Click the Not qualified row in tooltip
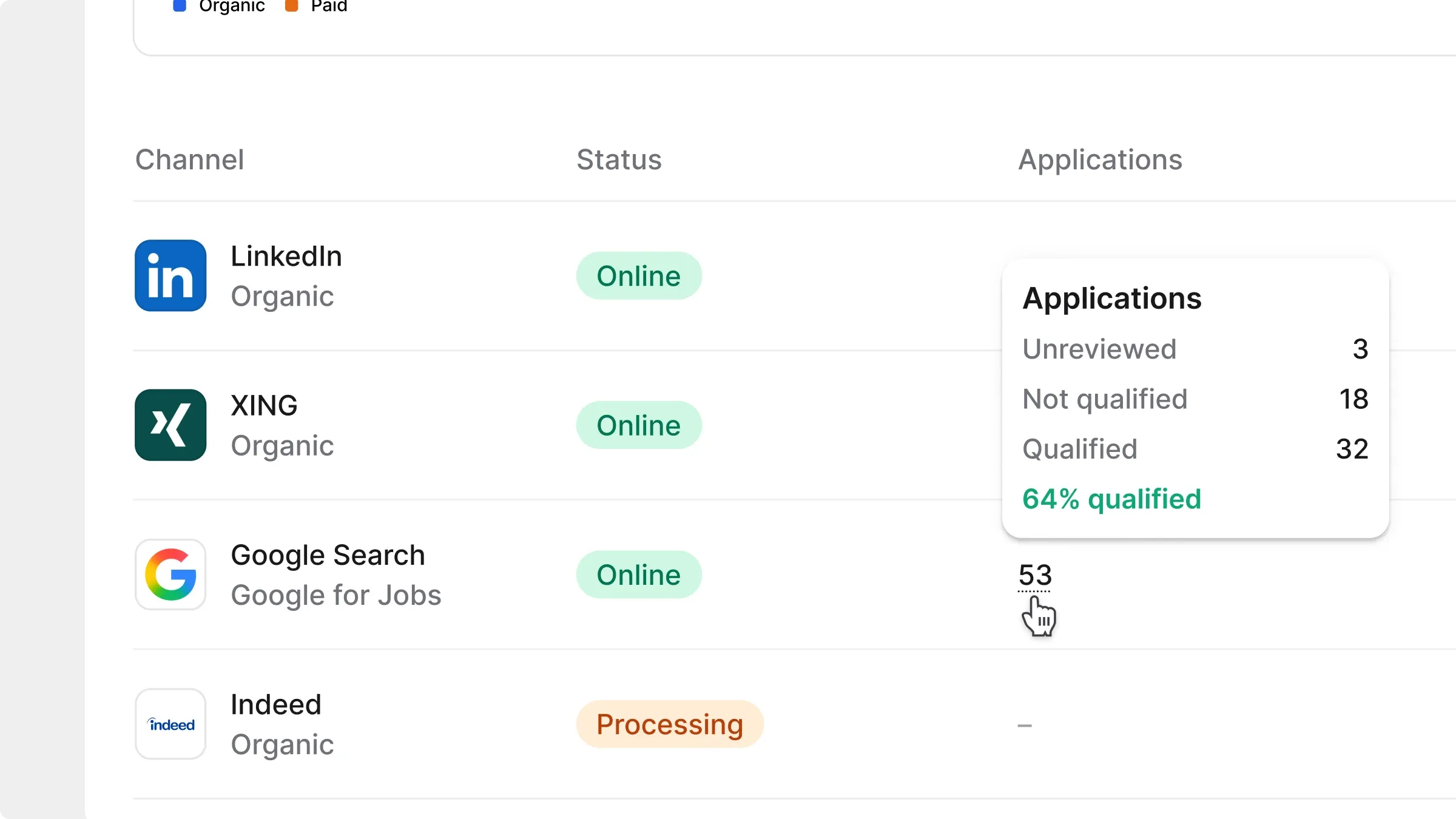This screenshot has width=1456, height=819. click(1195, 399)
